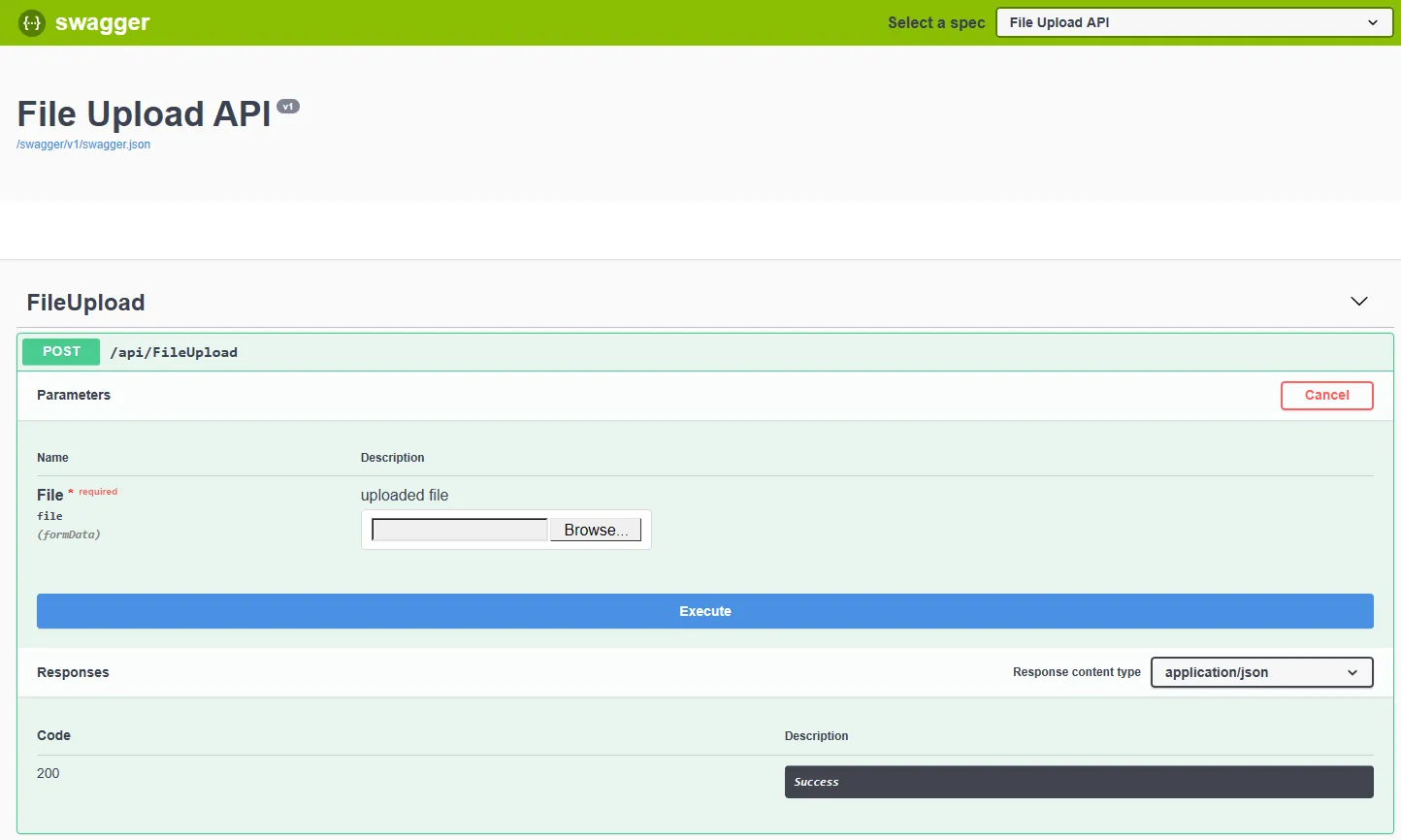
Task: Change the Response content type dropdown
Action: click(x=1261, y=672)
